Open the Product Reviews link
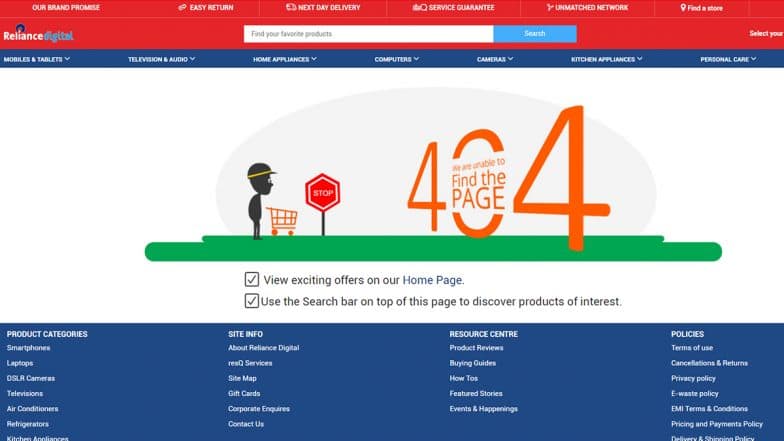The height and width of the screenshot is (441, 784). [x=476, y=348]
